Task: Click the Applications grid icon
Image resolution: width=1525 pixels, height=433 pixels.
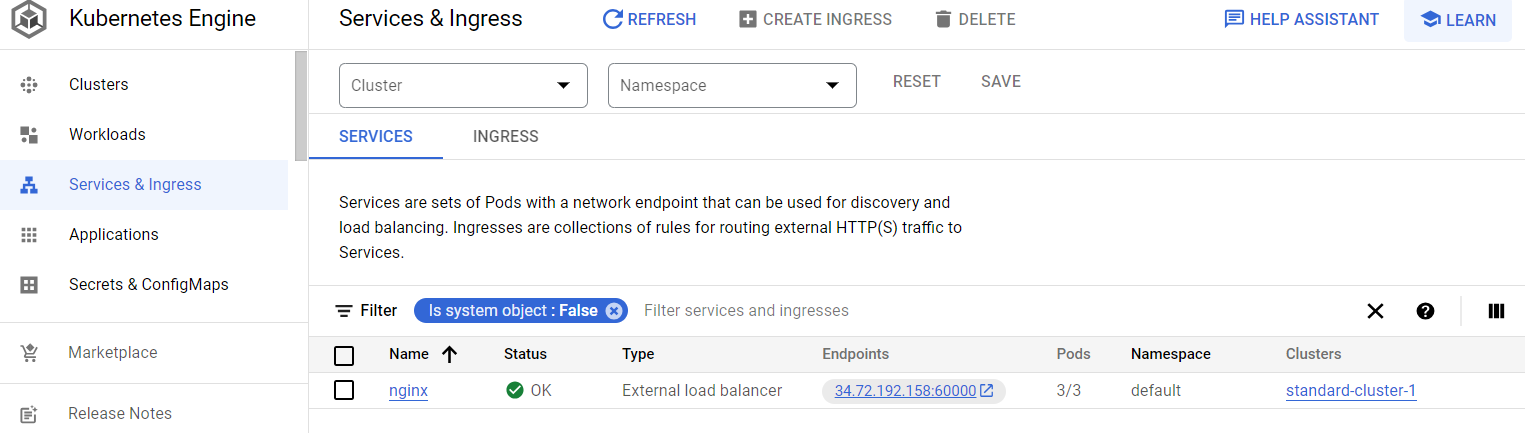Action: pos(29,235)
